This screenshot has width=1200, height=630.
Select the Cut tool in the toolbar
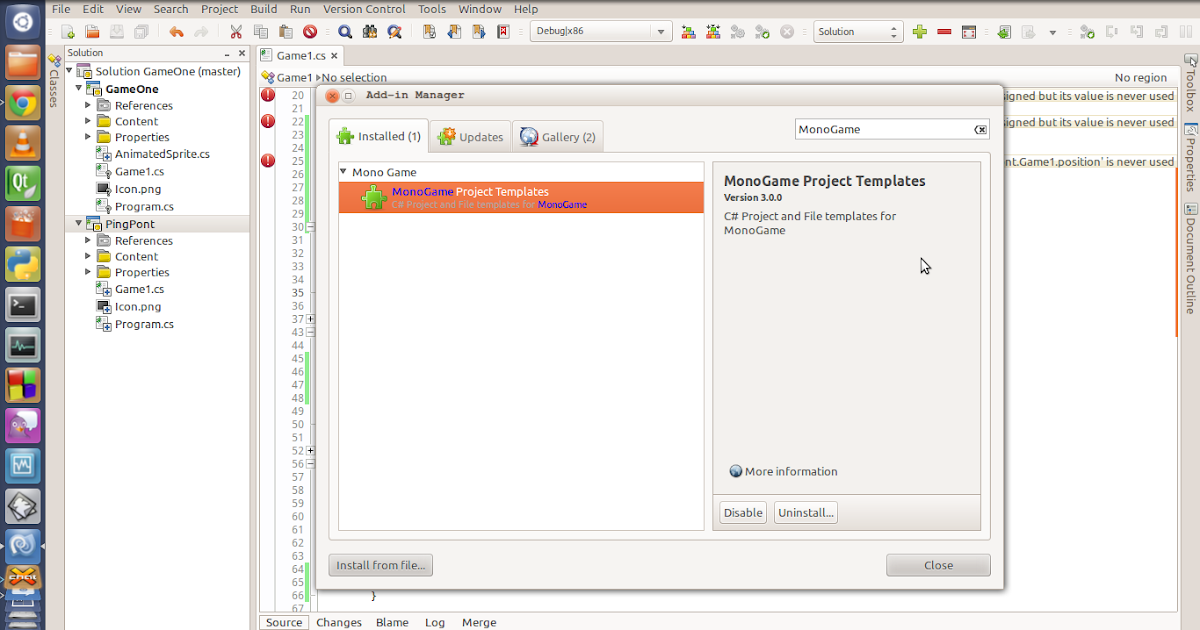pyautogui.click(x=235, y=31)
